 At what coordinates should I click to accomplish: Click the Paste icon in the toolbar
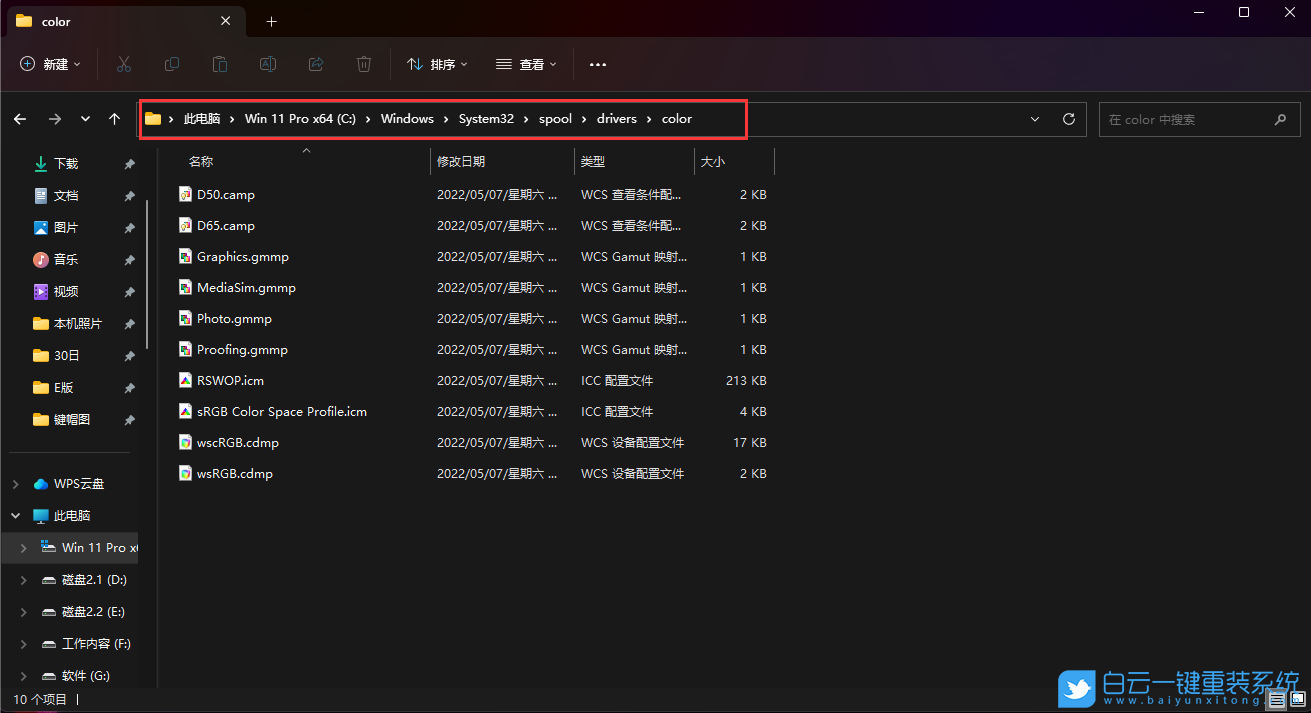(219, 64)
